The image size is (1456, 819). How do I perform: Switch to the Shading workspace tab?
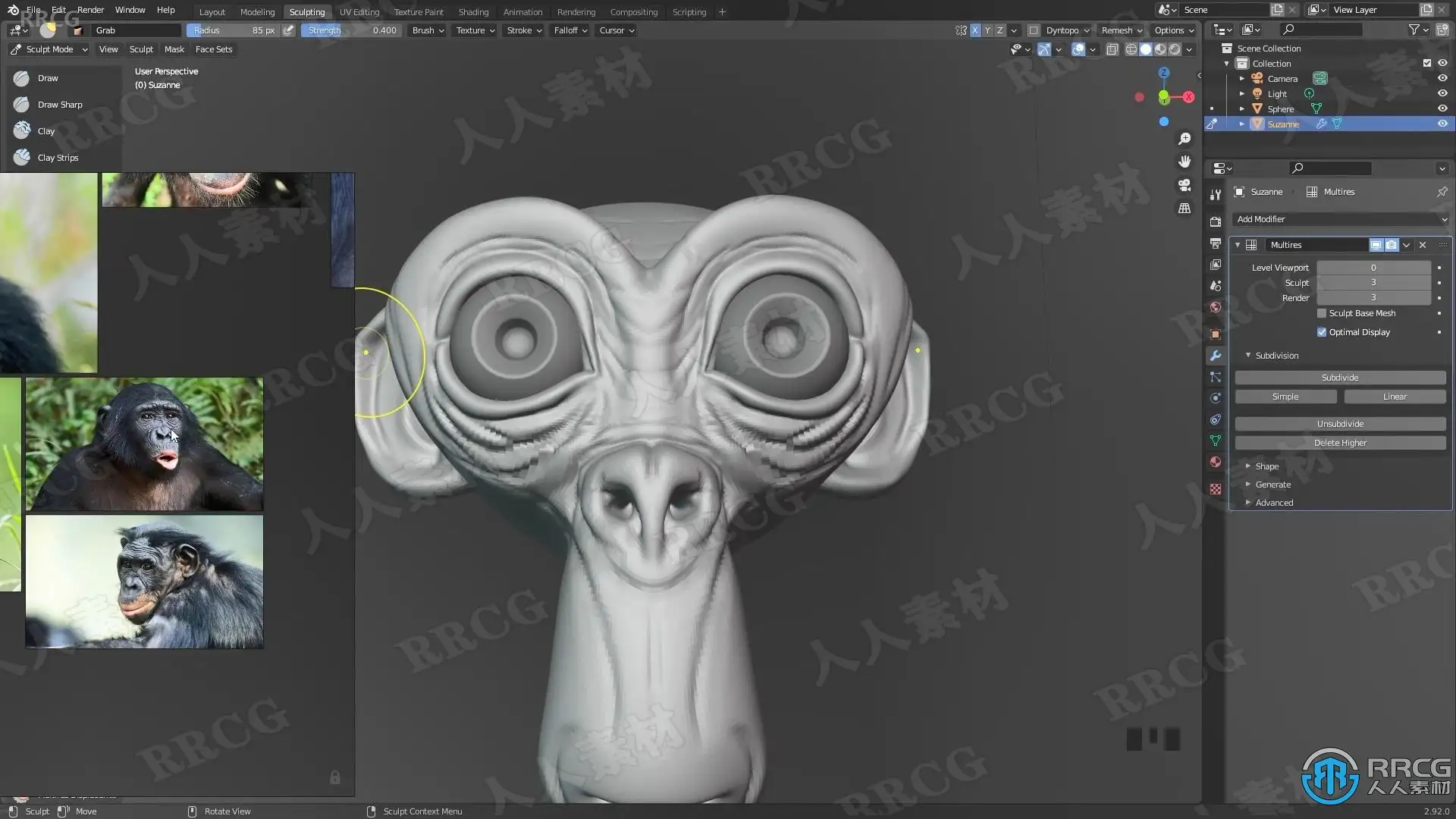473,11
